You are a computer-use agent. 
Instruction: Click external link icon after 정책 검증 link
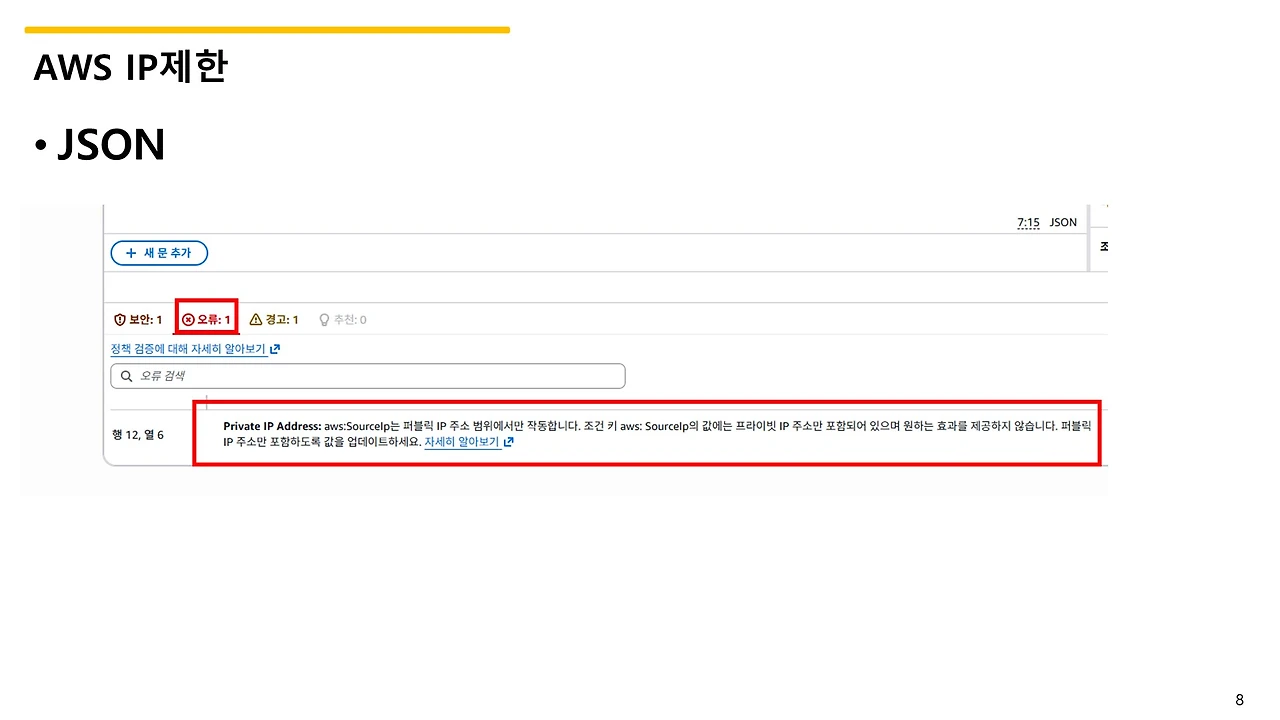(x=275, y=349)
